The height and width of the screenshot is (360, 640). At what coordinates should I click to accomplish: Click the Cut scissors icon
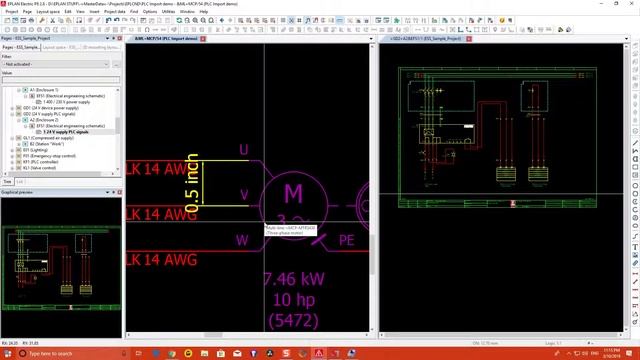click(53, 20)
